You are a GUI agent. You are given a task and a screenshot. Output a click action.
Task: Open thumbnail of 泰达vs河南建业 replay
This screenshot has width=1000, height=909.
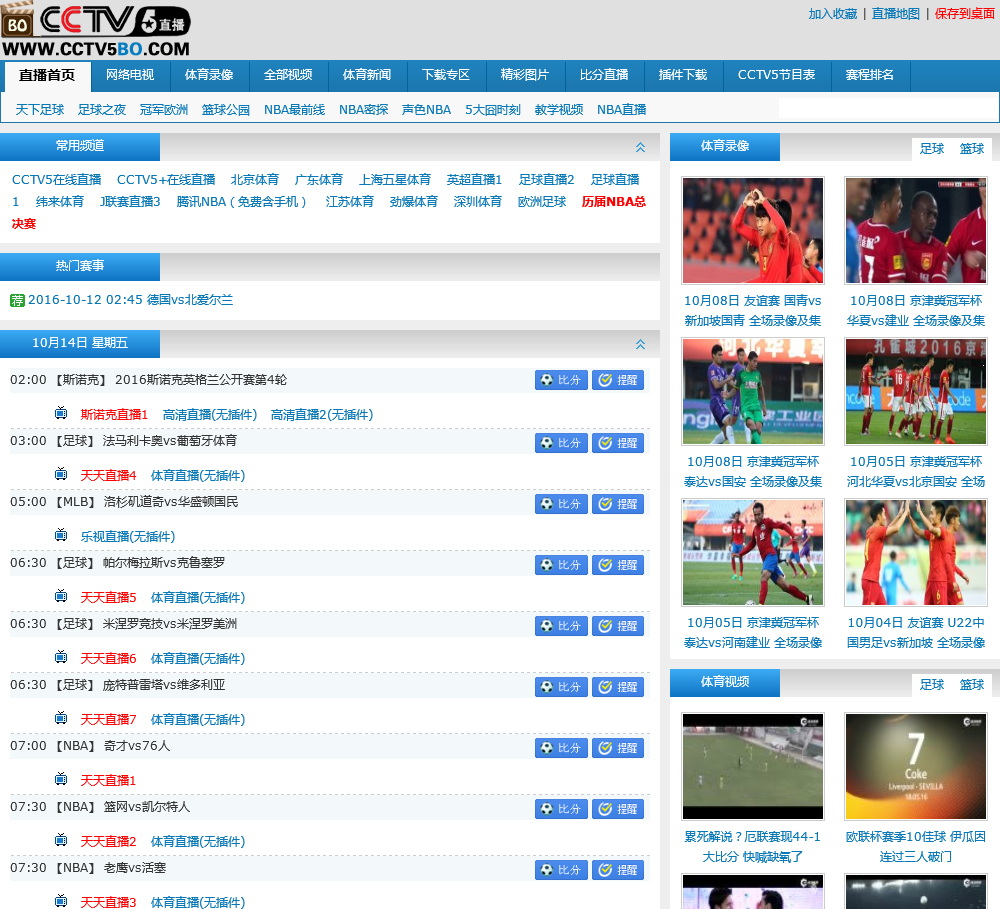[x=753, y=552]
